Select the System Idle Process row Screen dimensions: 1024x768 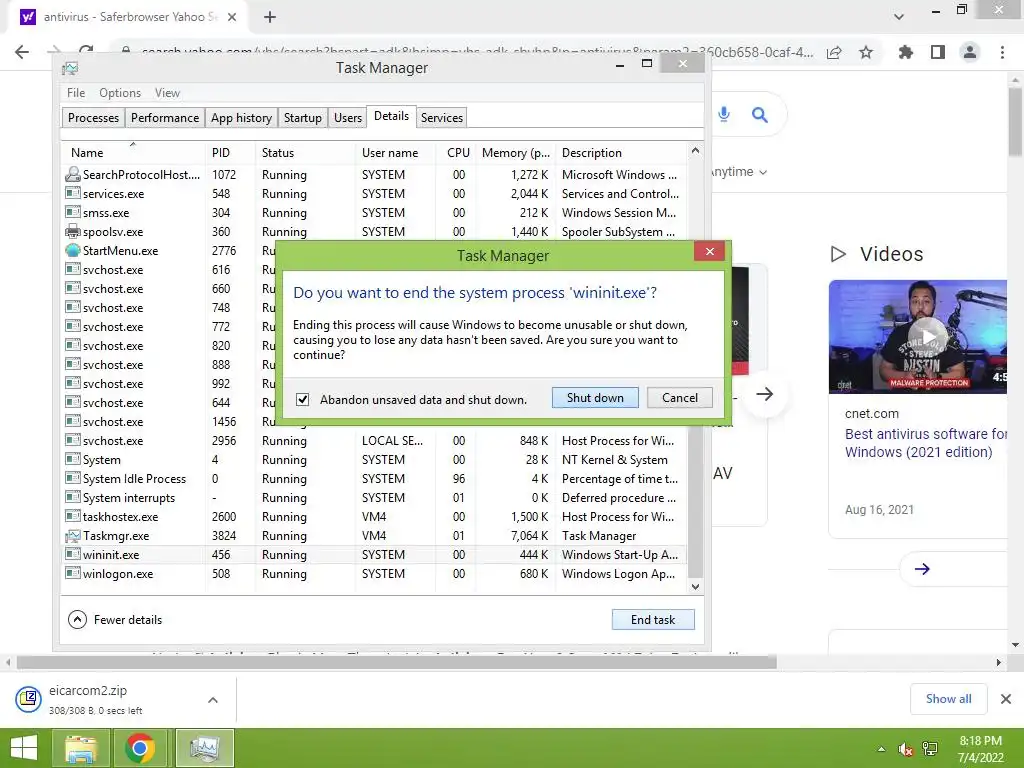[374, 479]
